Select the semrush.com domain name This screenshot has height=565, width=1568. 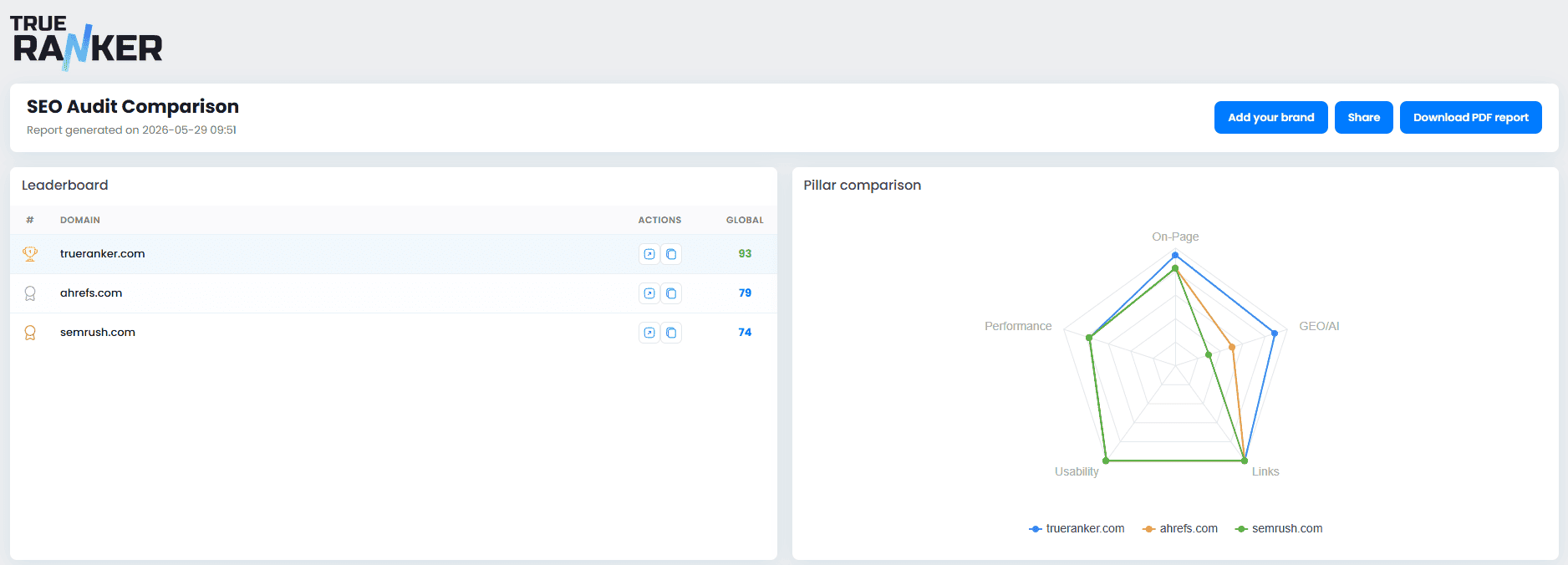98,333
